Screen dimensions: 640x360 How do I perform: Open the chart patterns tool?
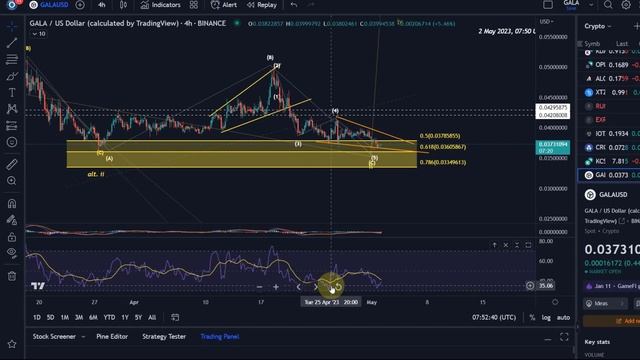coord(12,109)
